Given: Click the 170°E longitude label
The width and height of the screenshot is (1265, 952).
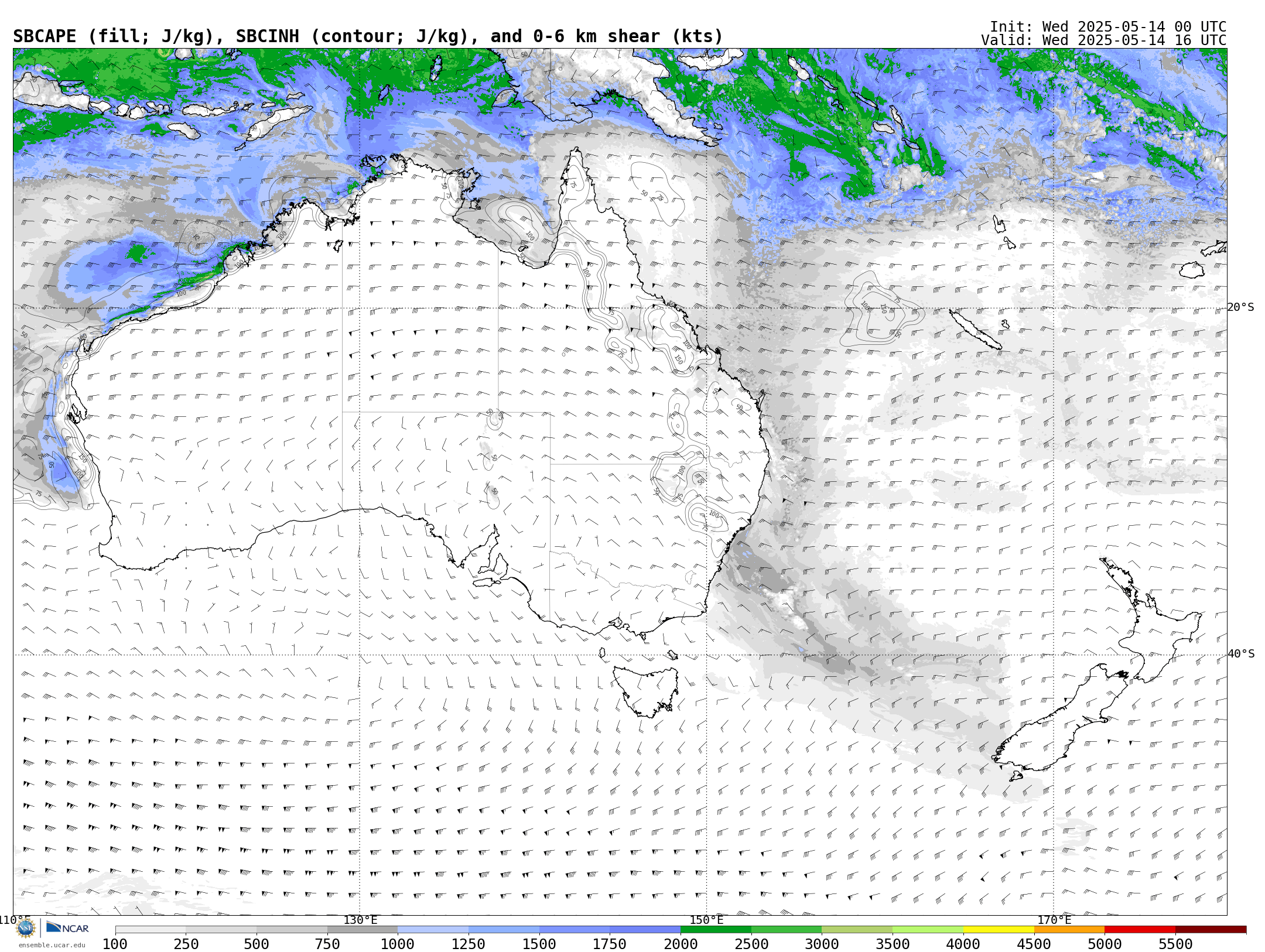Looking at the screenshot, I should (x=1054, y=920).
